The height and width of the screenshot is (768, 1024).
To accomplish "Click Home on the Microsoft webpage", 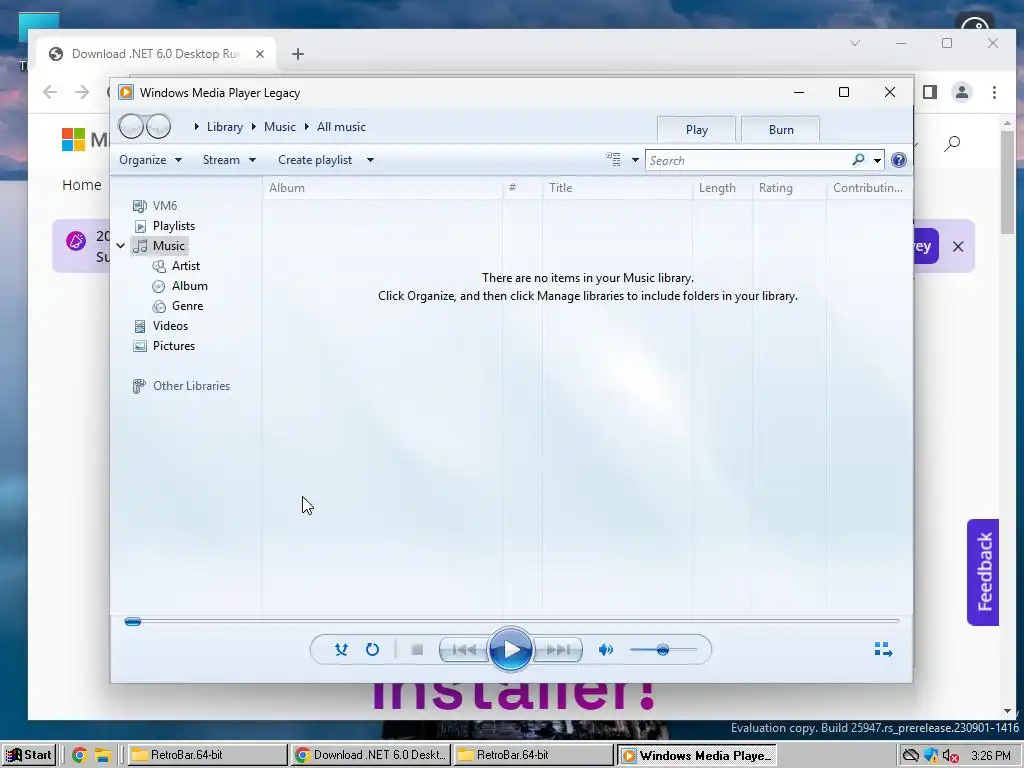I will click(82, 185).
